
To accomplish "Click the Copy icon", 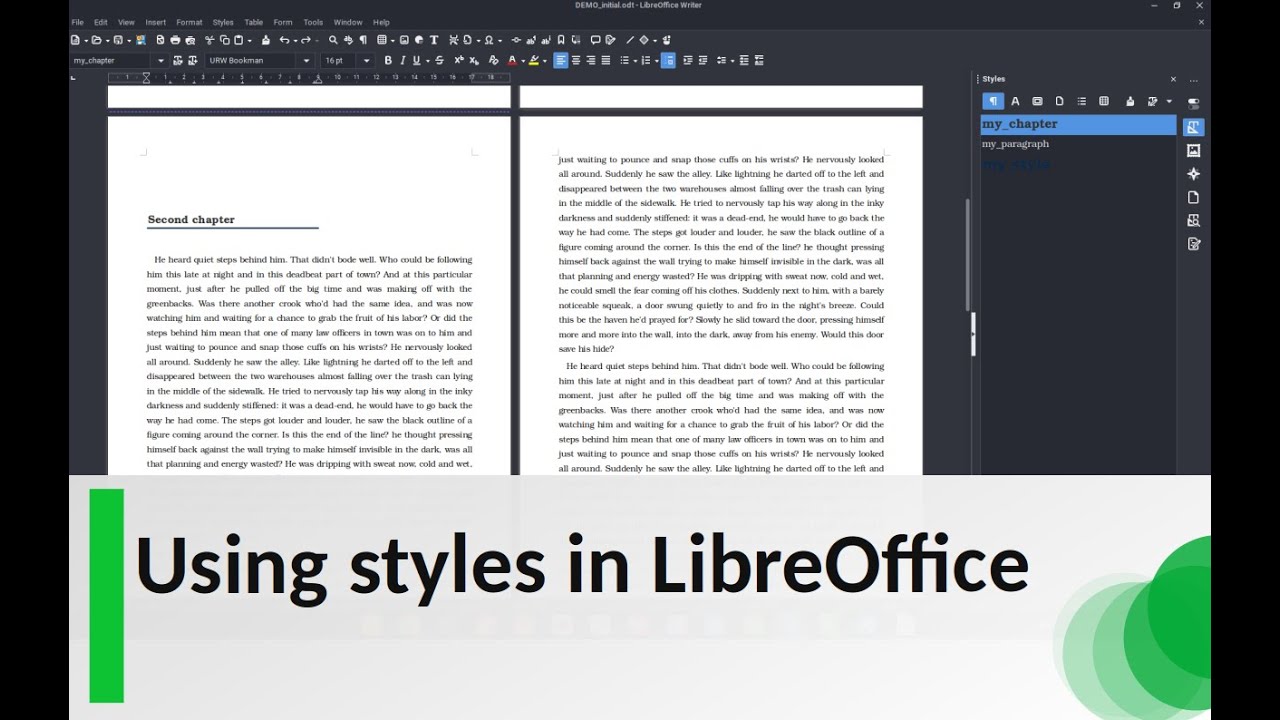I will (224, 40).
